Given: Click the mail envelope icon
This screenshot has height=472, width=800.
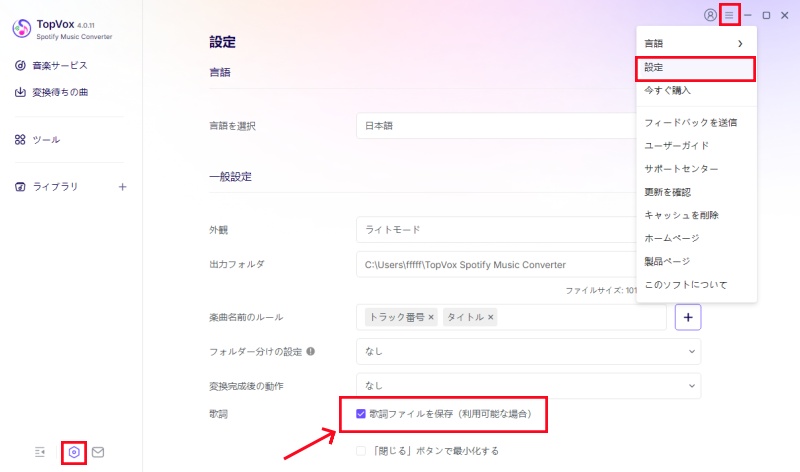Looking at the screenshot, I should click(98, 452).
